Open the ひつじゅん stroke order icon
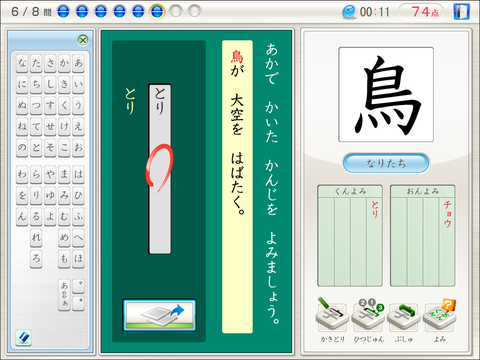Image resolution: width=480 pixels, height=360 pixels. 368,315
